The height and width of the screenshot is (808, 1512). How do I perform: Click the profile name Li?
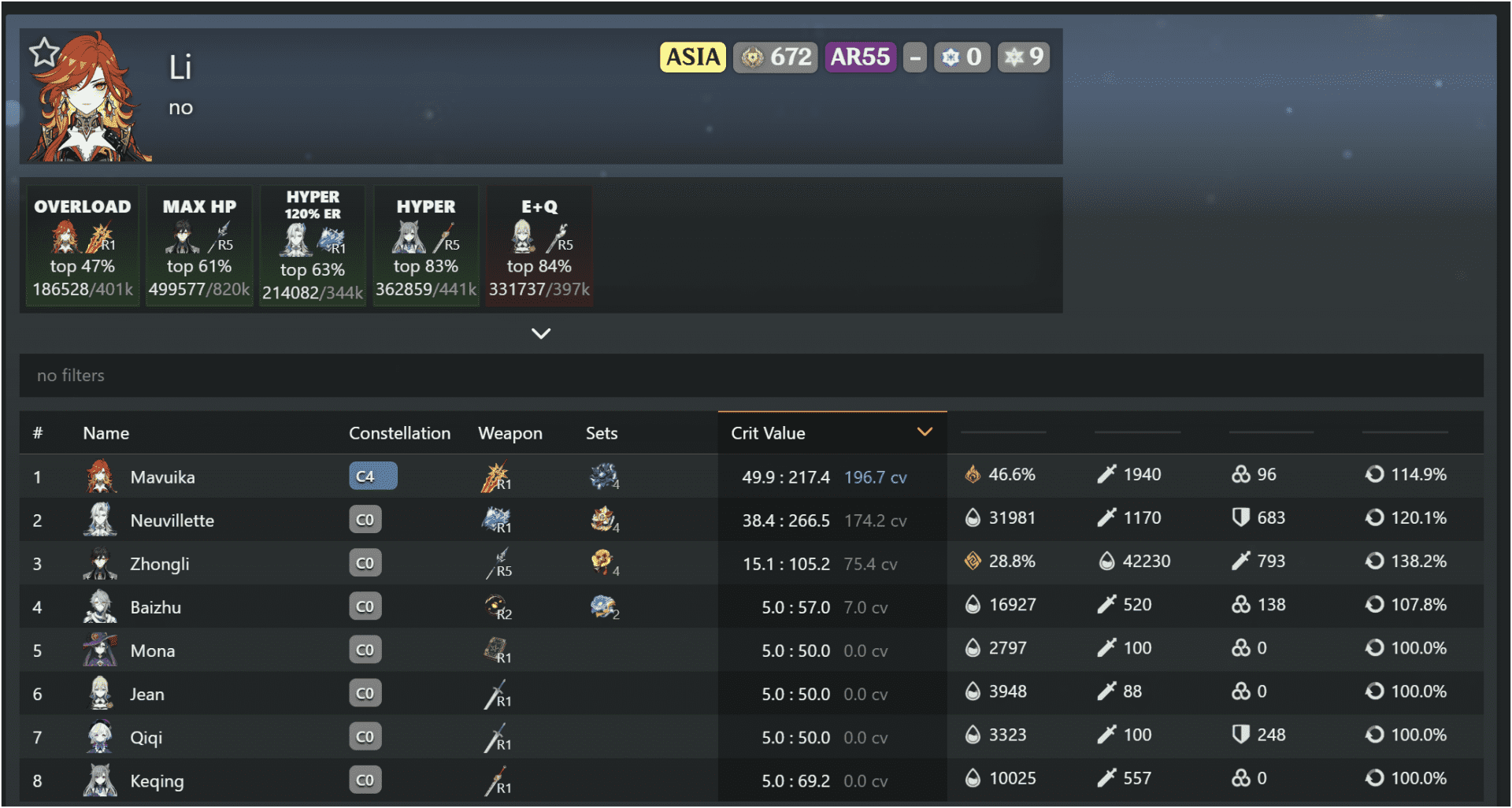[x=180, y=68]
